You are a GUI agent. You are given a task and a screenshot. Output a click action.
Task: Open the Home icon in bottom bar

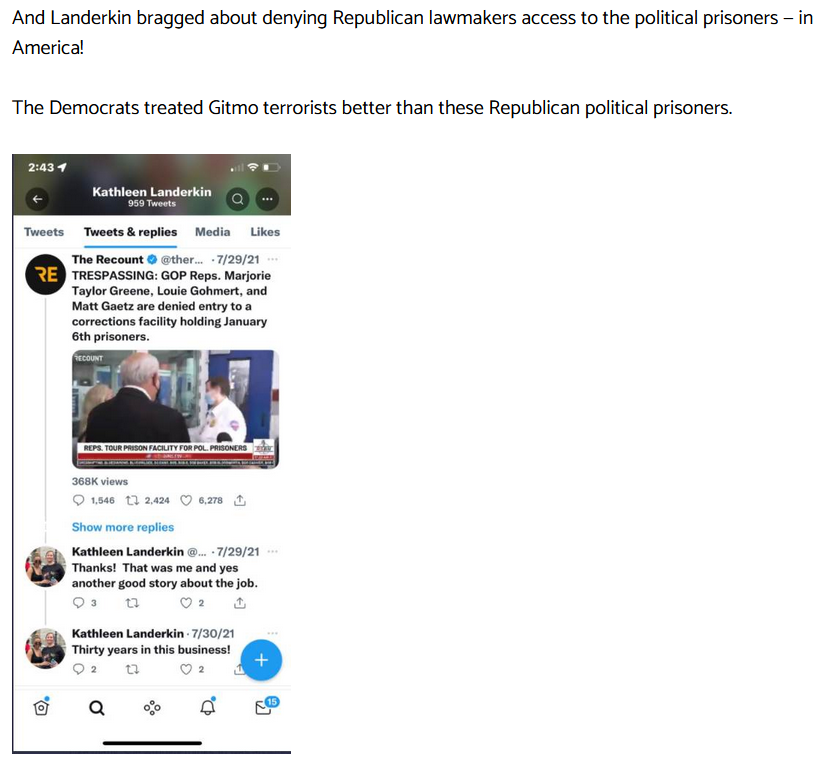[41, 707]
